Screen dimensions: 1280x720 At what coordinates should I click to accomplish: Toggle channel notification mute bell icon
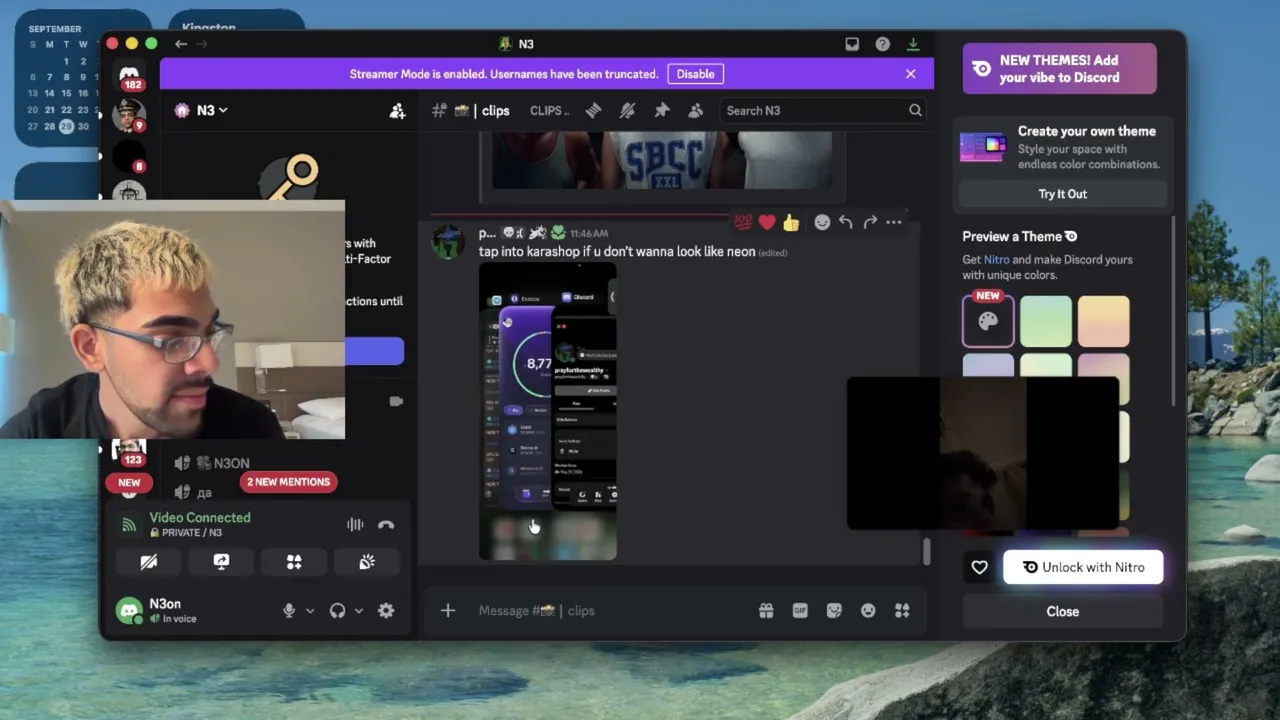point(627,111)
